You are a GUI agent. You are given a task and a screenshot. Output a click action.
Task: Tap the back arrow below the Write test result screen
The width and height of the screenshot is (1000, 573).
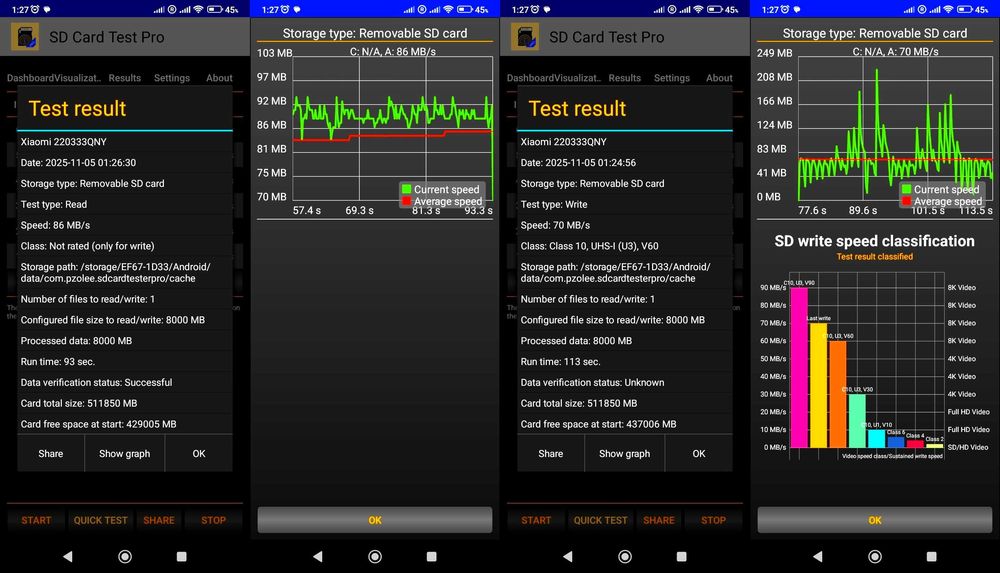pyautogui.click(x=567, y=556)
